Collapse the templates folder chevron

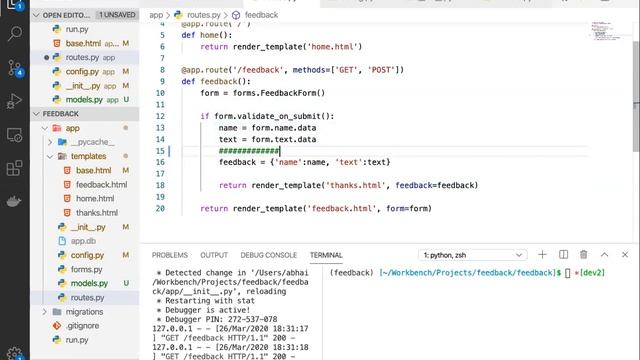coord(50,156)
